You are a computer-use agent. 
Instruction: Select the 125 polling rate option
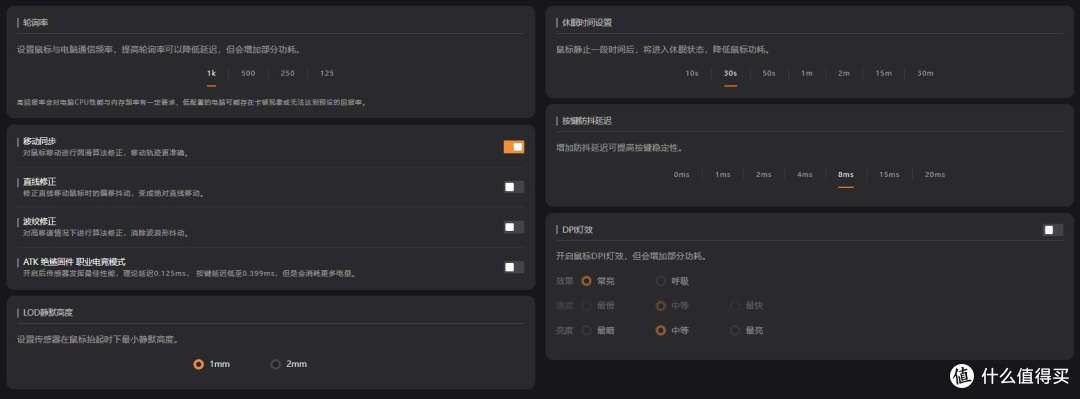[x=327, y=73]
